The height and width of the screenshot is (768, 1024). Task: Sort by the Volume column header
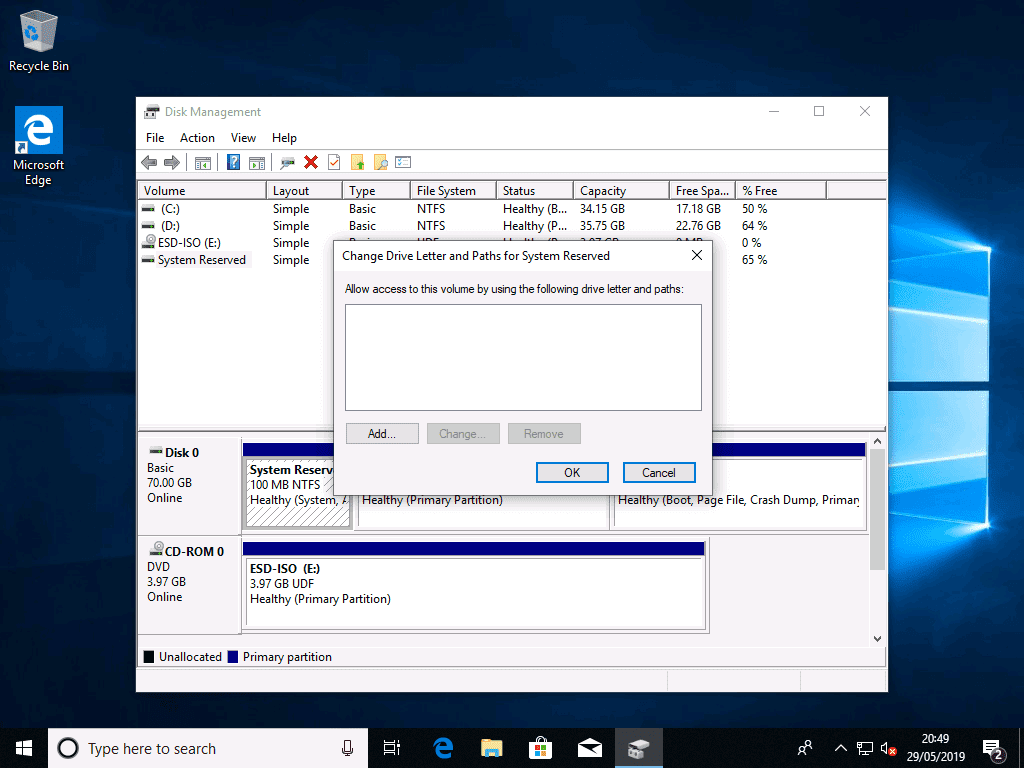(x=202, y=191)
